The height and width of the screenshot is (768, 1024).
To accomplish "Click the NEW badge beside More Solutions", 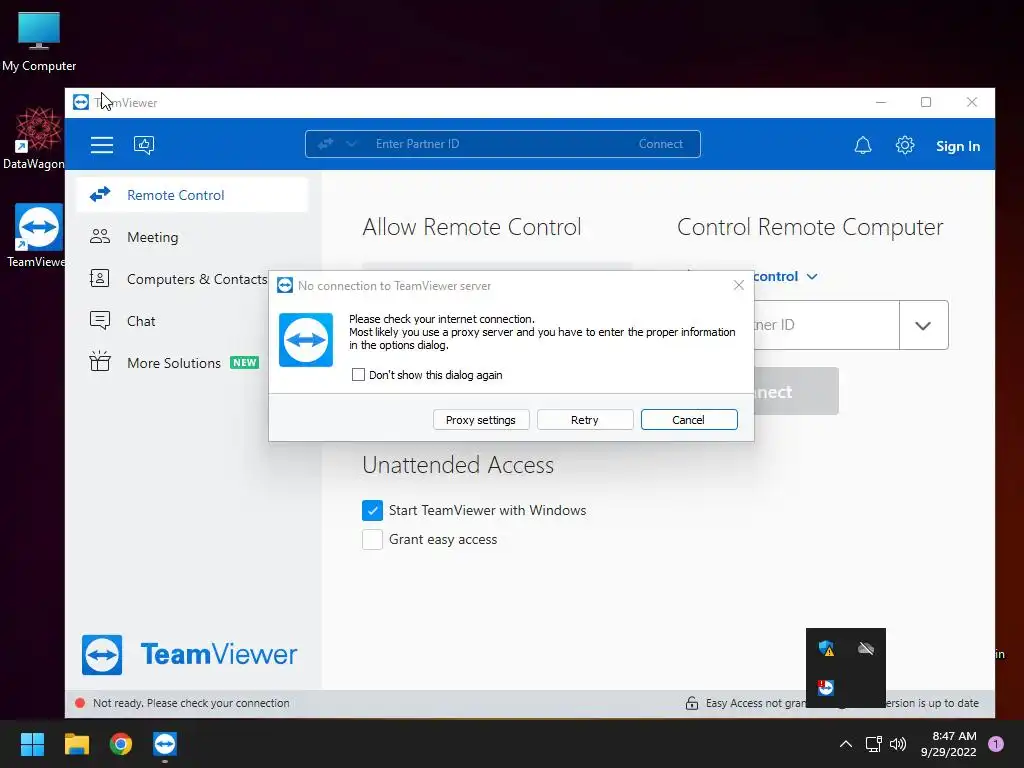I will click(x=245, y=362).
